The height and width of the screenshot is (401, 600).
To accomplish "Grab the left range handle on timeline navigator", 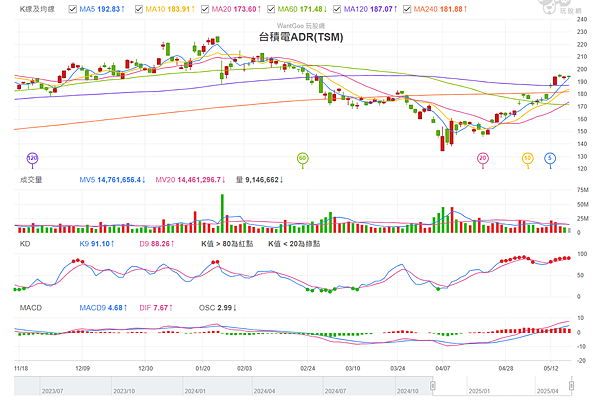I will (x=433, y=385).
